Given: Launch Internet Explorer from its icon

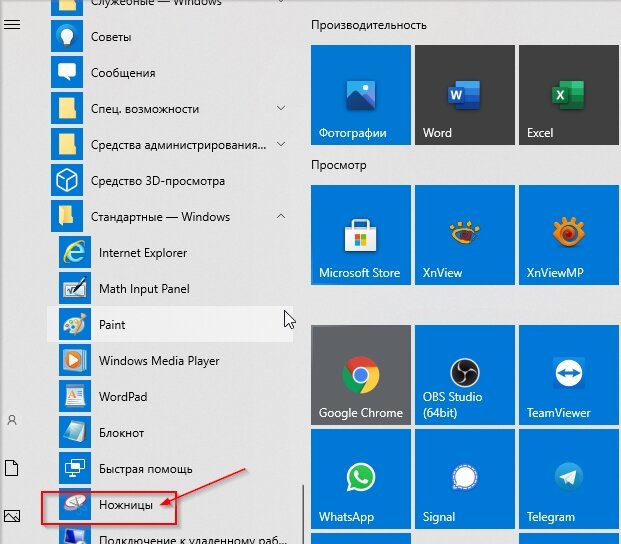Looking at the screenshot, I should click(75, 253).
